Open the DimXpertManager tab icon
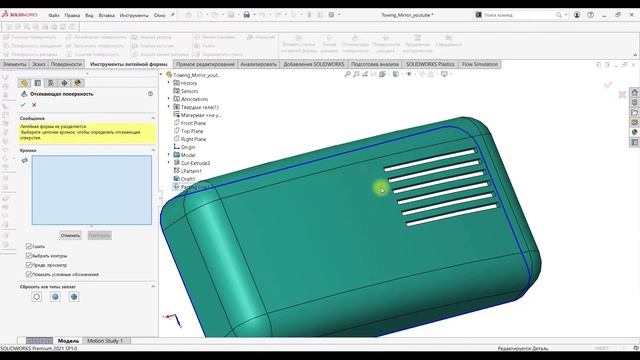Image resolution: width=640 pixels, height=360 pixels. point(64,83)
